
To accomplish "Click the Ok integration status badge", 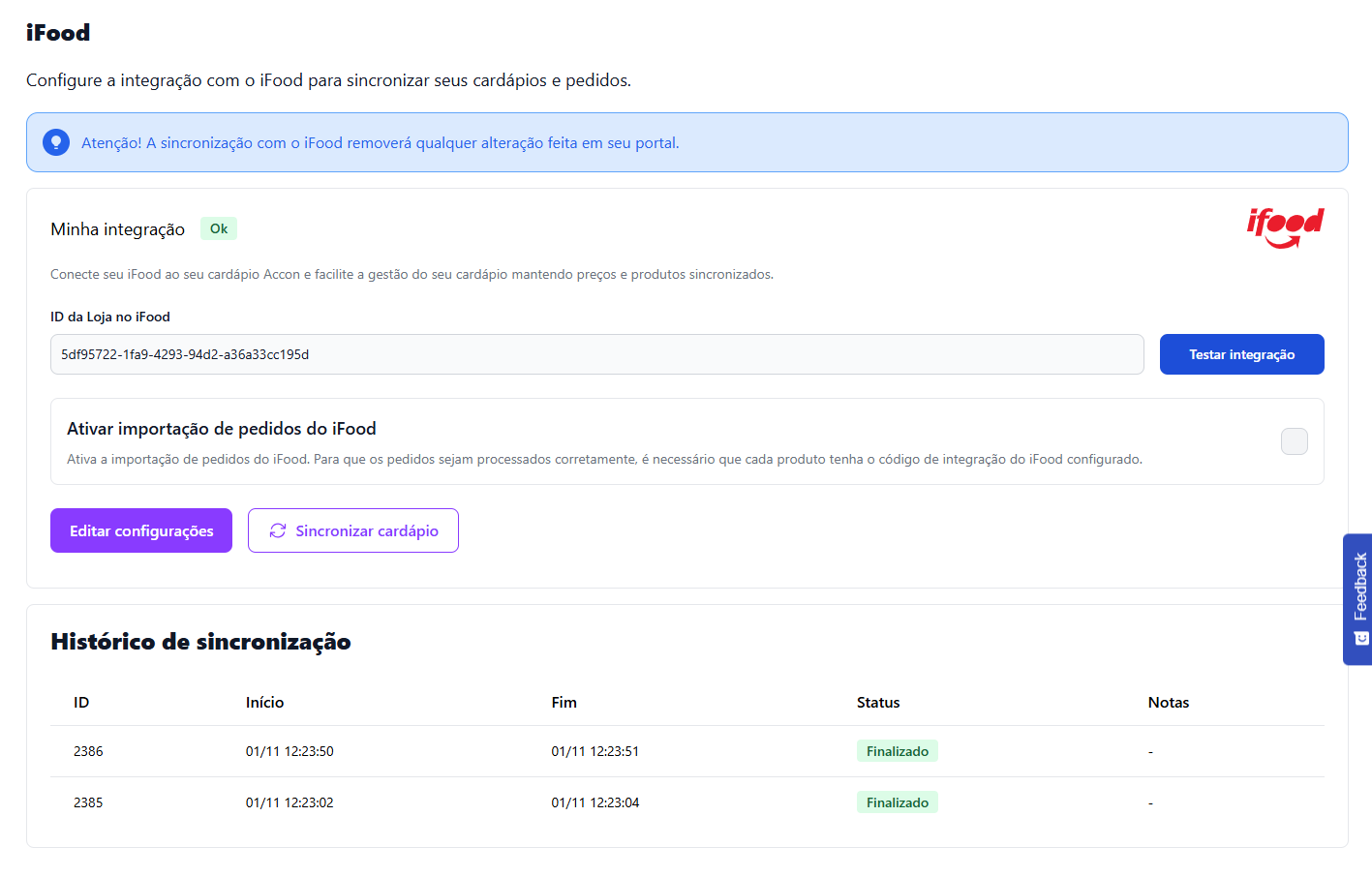I will tap(219, 228).
